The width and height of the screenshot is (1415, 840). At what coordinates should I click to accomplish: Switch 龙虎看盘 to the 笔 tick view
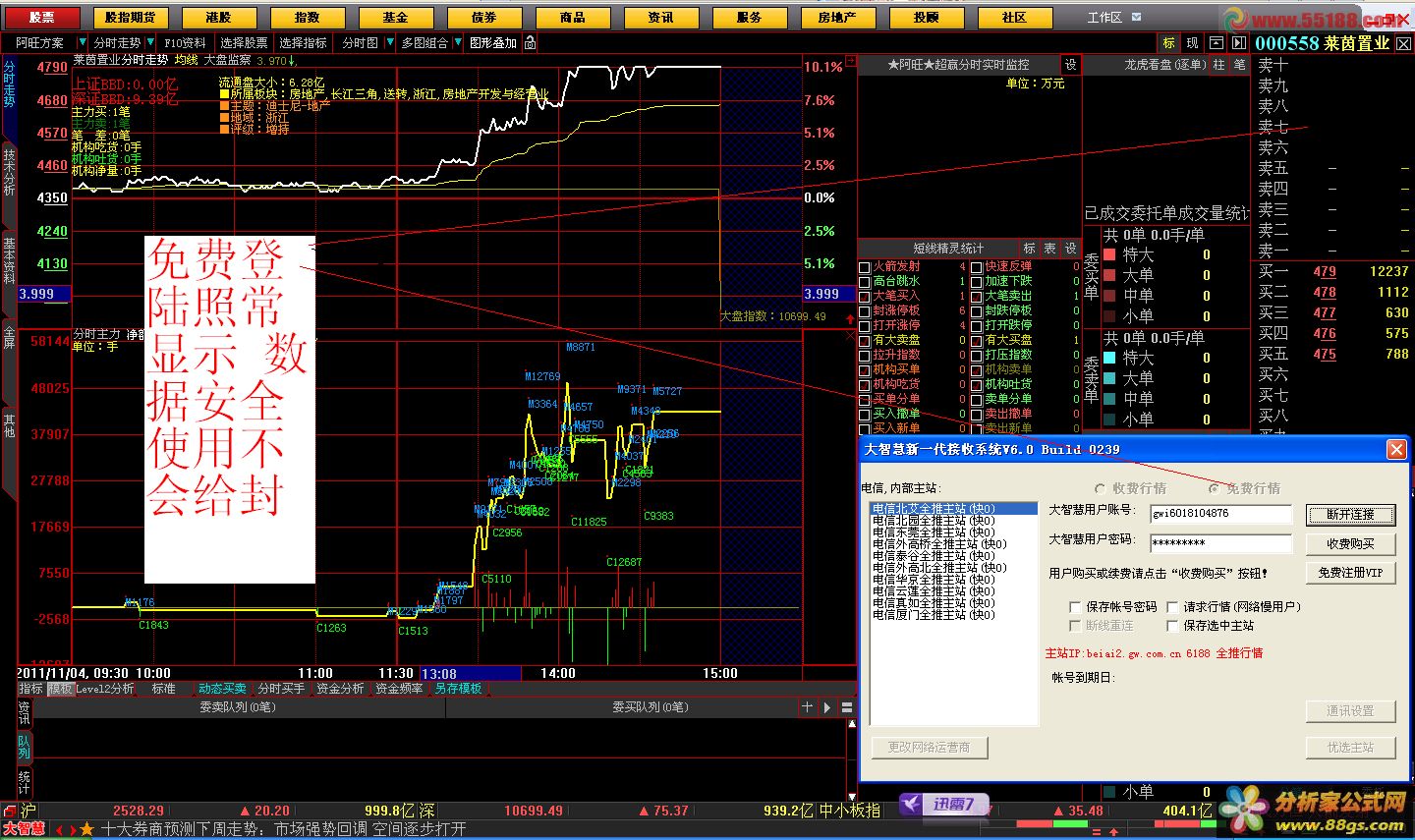pyautogui.click(x=1239, y=64)
